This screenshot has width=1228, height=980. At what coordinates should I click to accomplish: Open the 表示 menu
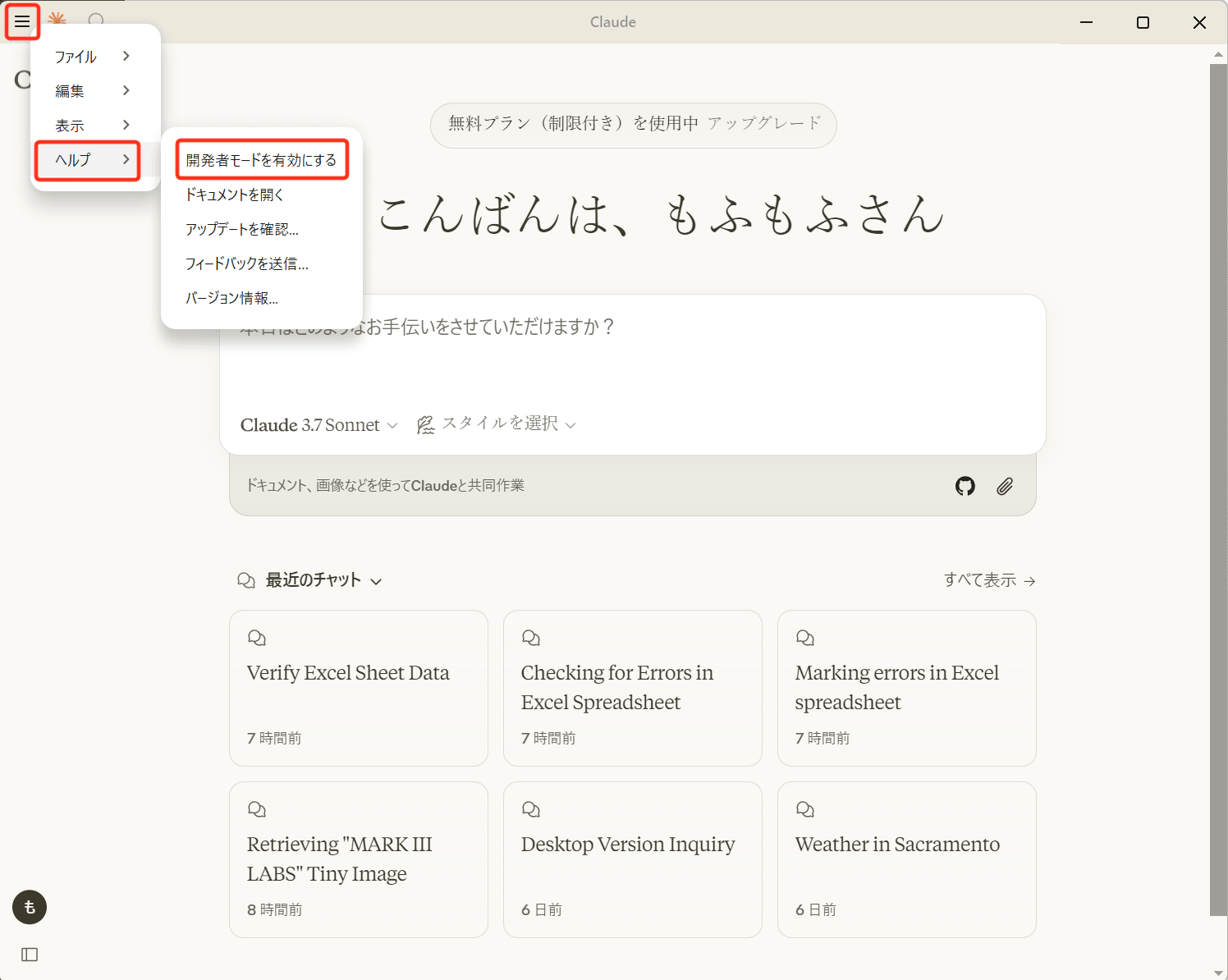[70, 125]
